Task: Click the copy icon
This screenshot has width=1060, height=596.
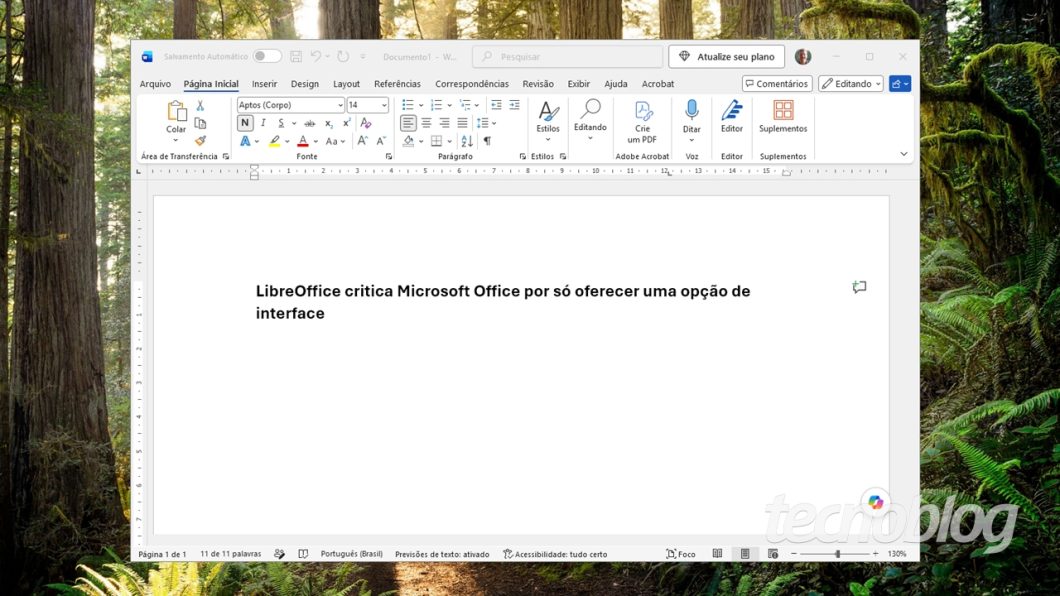Action: [x=200, y=123]
